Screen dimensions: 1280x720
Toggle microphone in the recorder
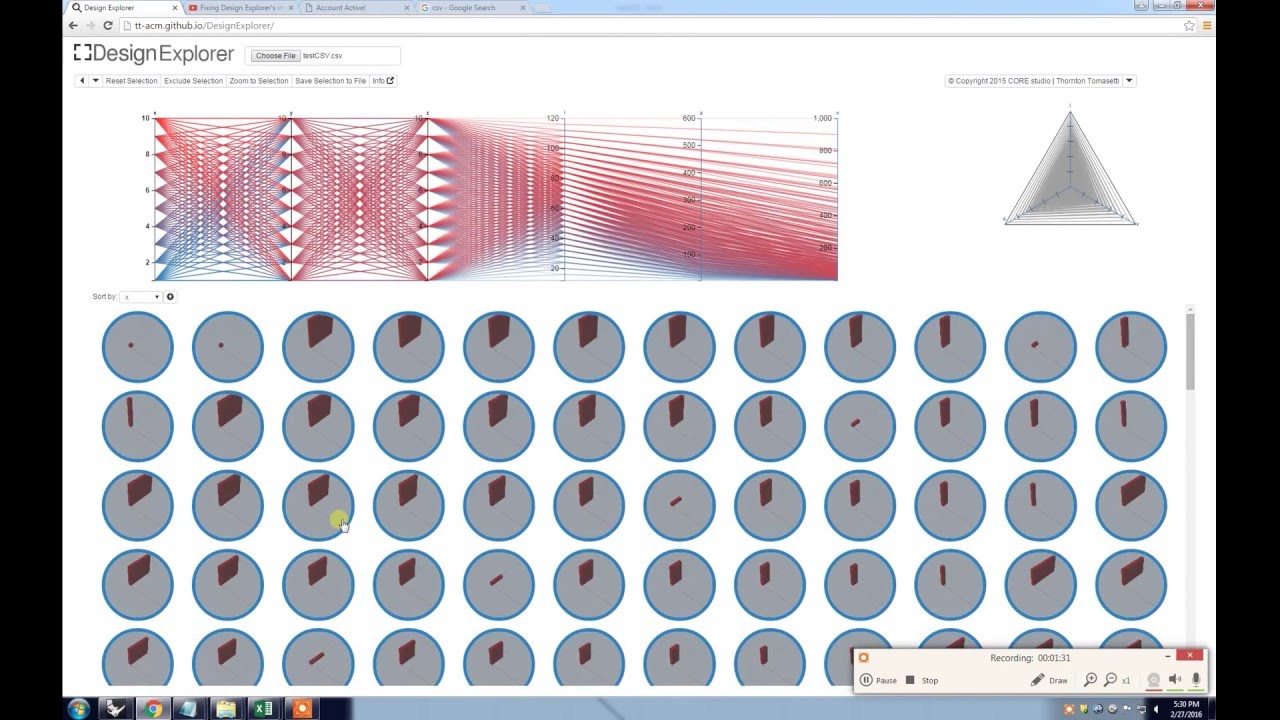coord(1196,680)
